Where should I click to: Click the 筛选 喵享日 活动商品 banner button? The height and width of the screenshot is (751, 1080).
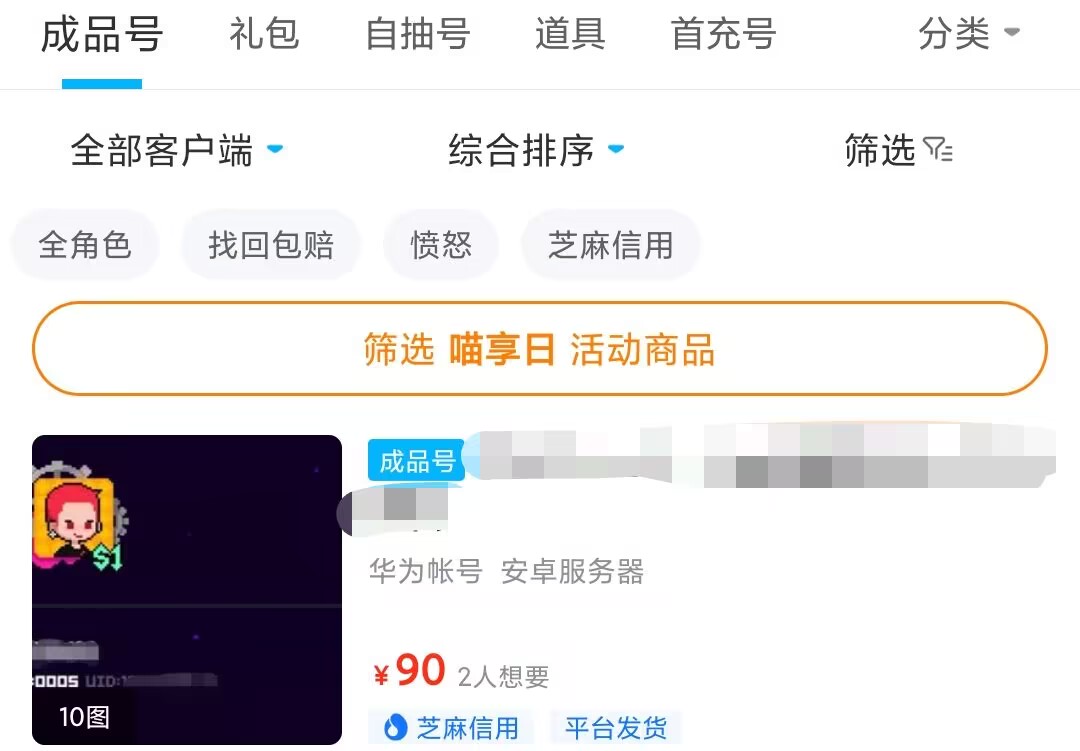540,350
